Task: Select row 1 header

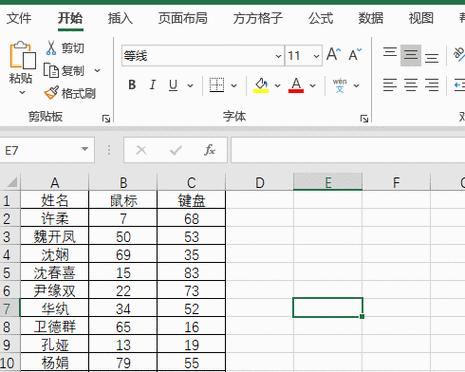Action: (x=10, y=200)
